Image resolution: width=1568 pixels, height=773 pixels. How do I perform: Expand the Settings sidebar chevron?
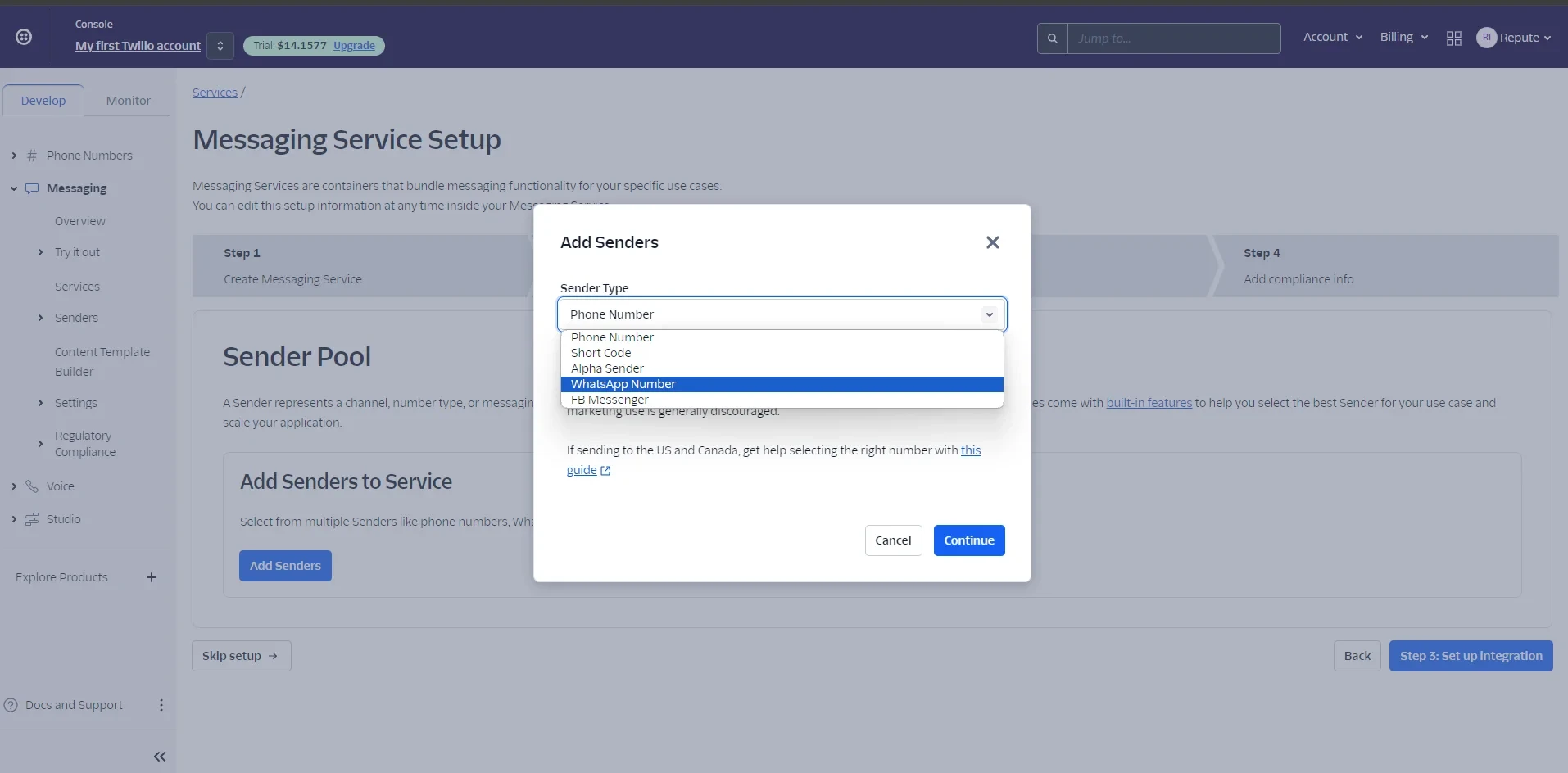coord(40,403)
